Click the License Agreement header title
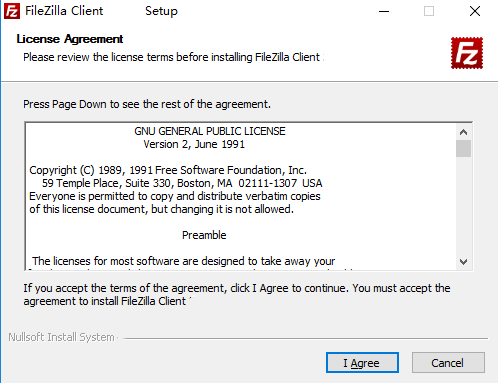The width and height of the screenshot is (498, 383). pyautogui.click(x=70, y=39)
